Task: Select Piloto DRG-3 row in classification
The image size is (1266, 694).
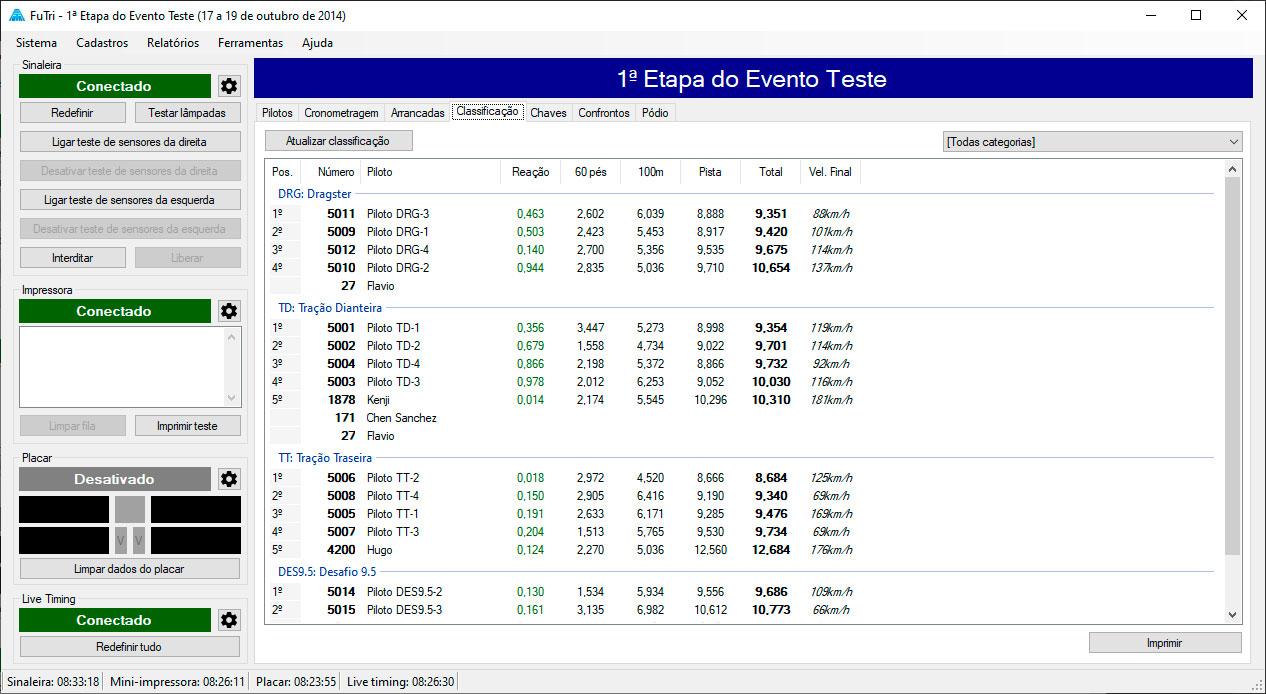Action: click(x=398, y=214)
